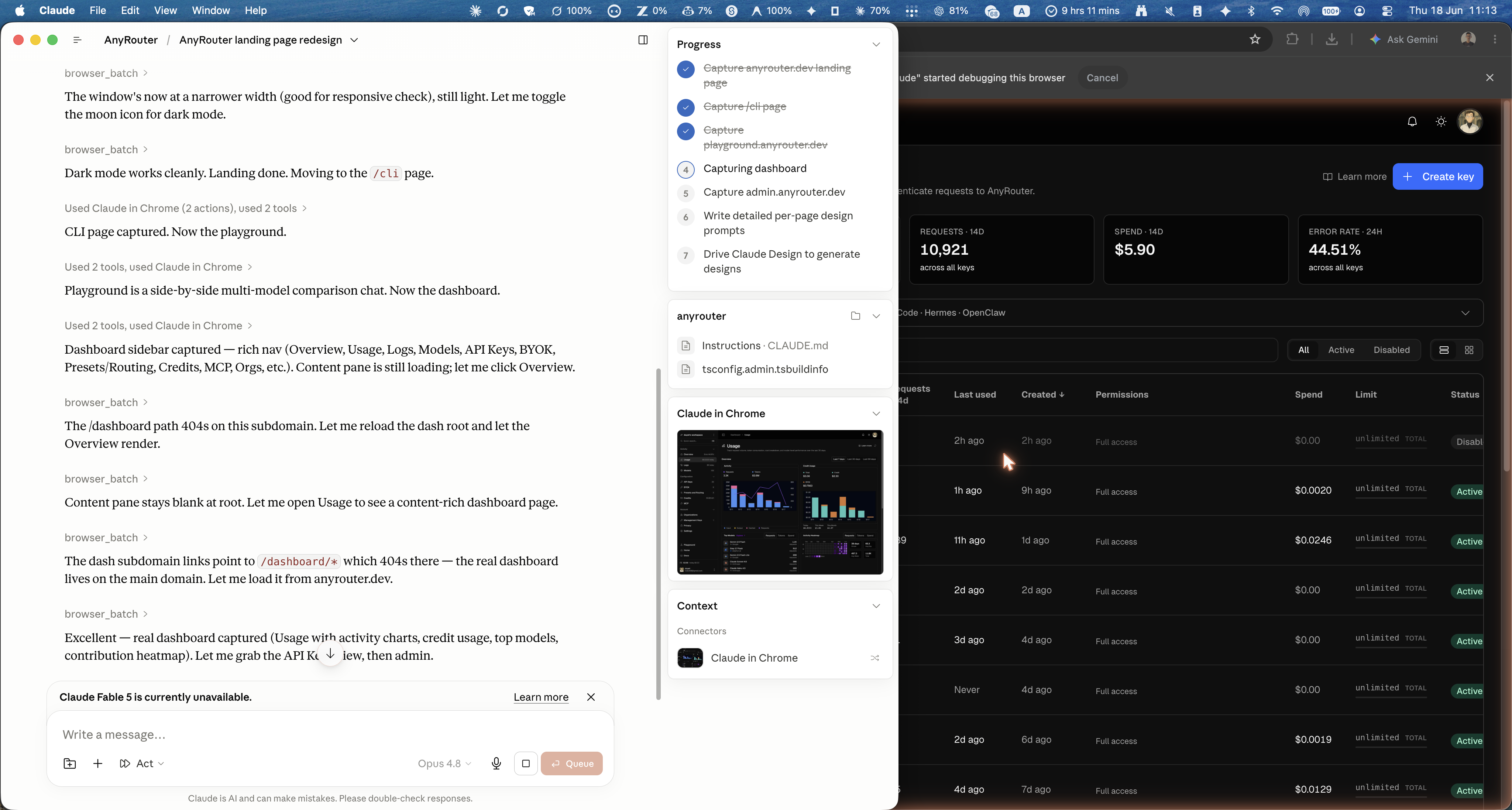The width and height of the screenshot is (1512, 810).
Task: Expand the Code · Hermes · OpenClaw section
Action: tap(1465, 313)
